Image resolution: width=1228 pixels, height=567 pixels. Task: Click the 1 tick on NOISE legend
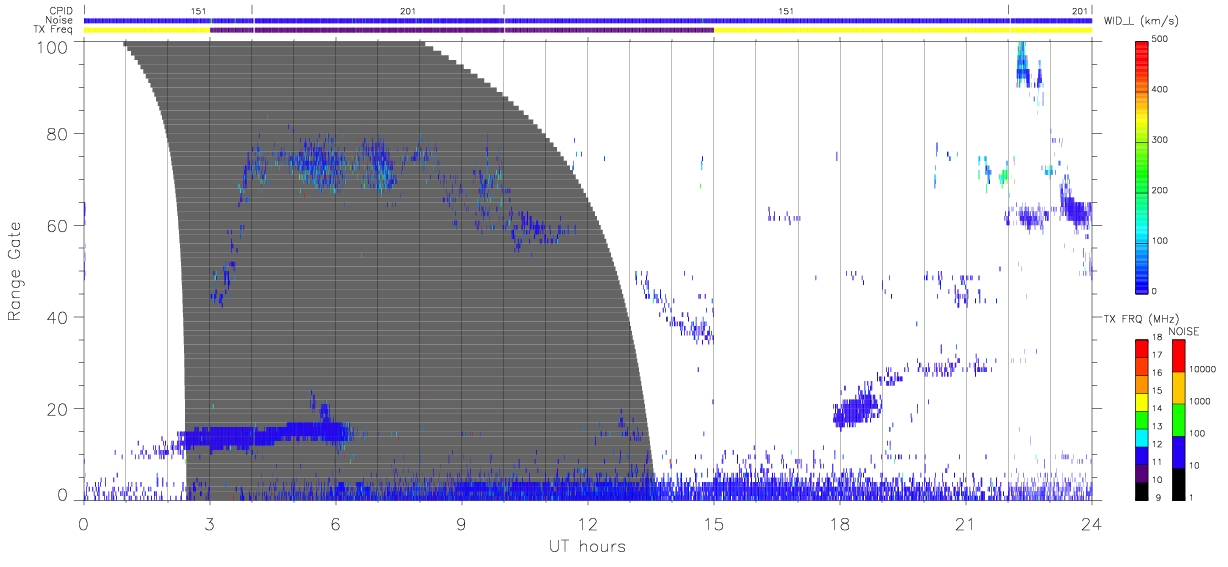(1192, 497)
